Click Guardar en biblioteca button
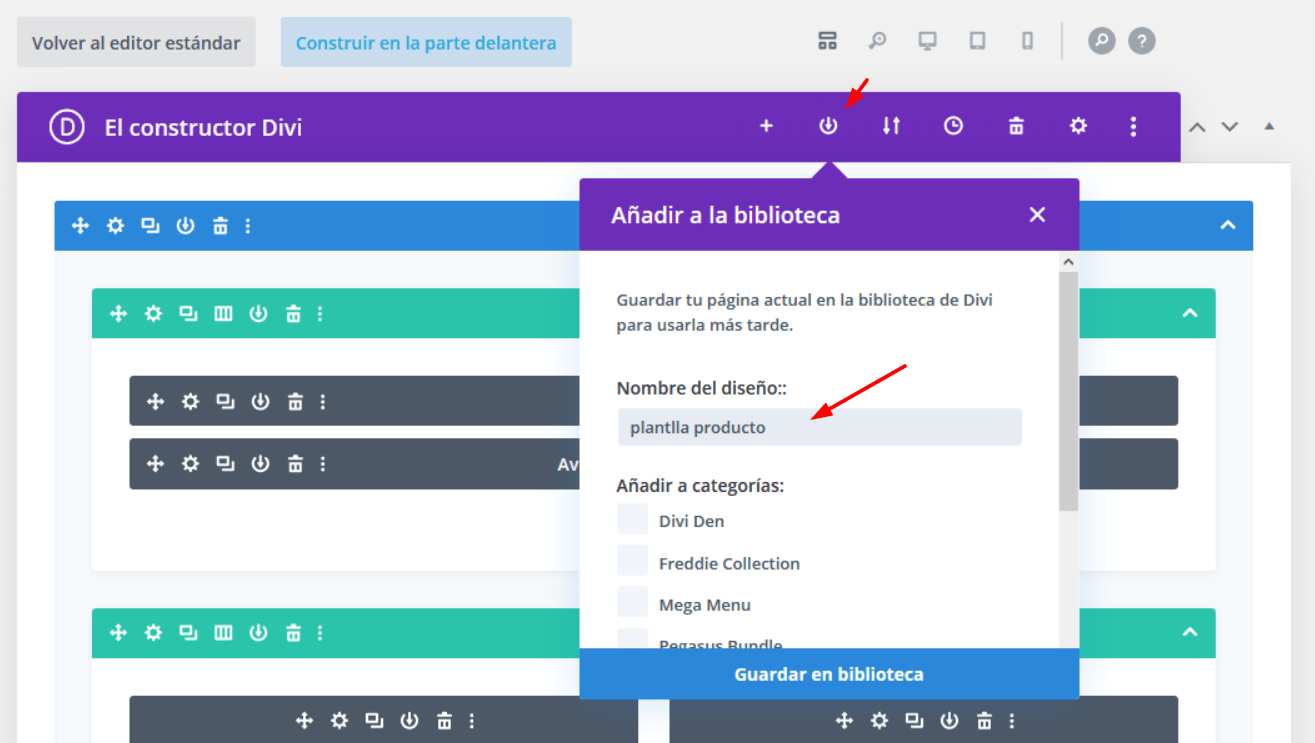Screen dimensions: 1315x743 click(829, 674)
